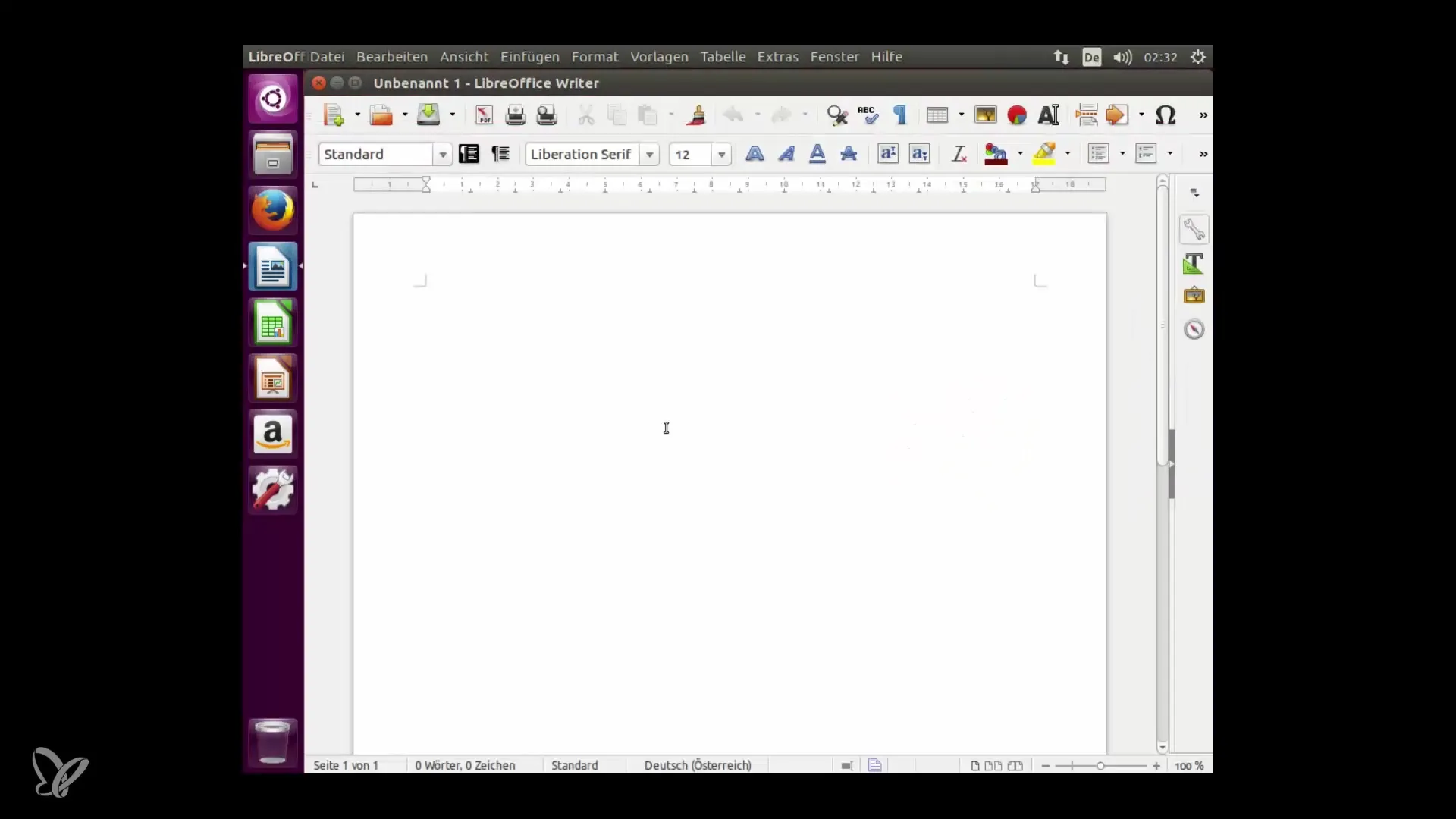Screen dimensions: 1456x819
Task: Click the word count status field
Action: (x=465, y=766)
